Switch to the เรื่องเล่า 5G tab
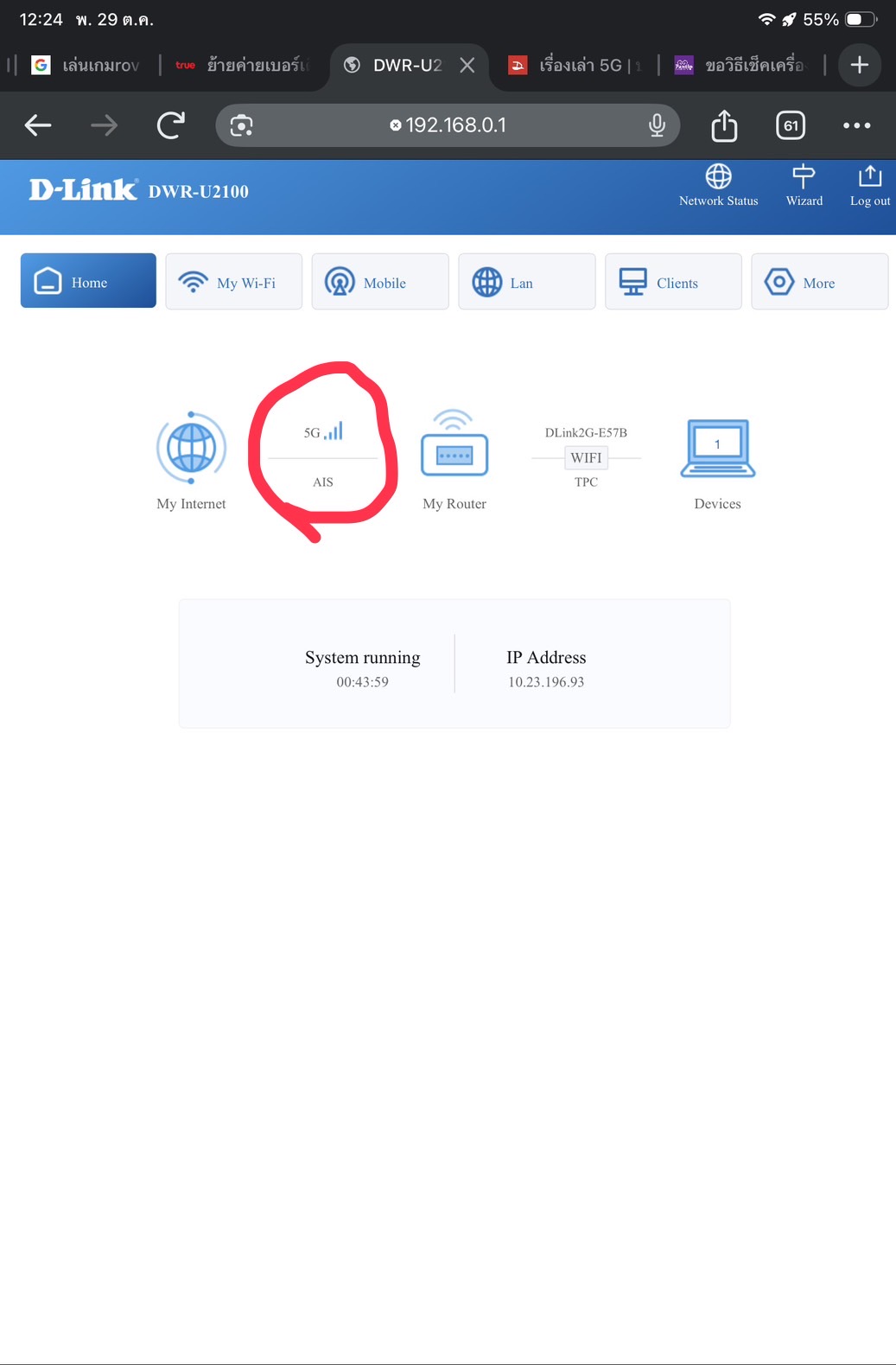Viewport: 896px width, 1365px height. pos(575,65)
